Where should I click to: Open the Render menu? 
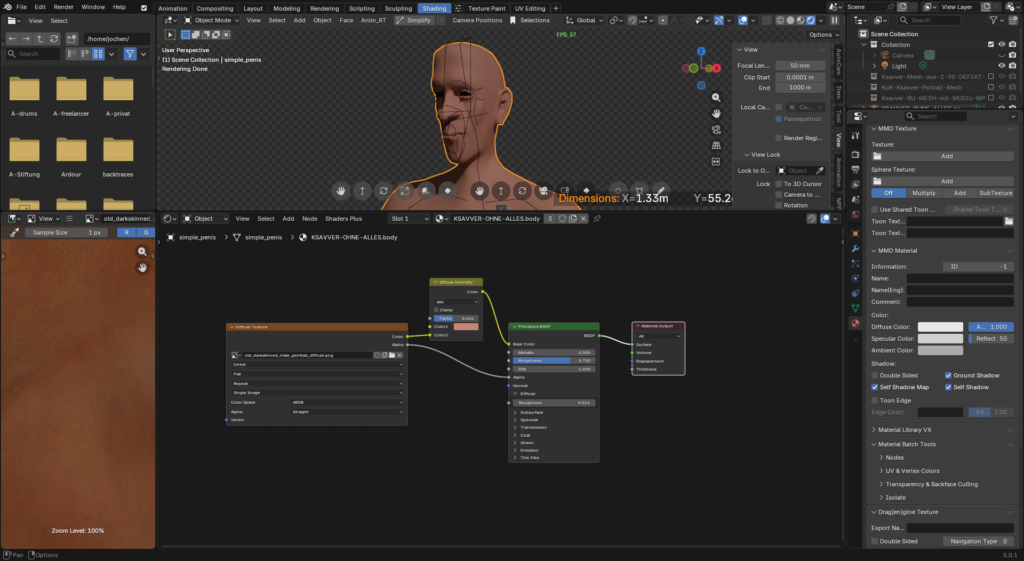[63, 7]
